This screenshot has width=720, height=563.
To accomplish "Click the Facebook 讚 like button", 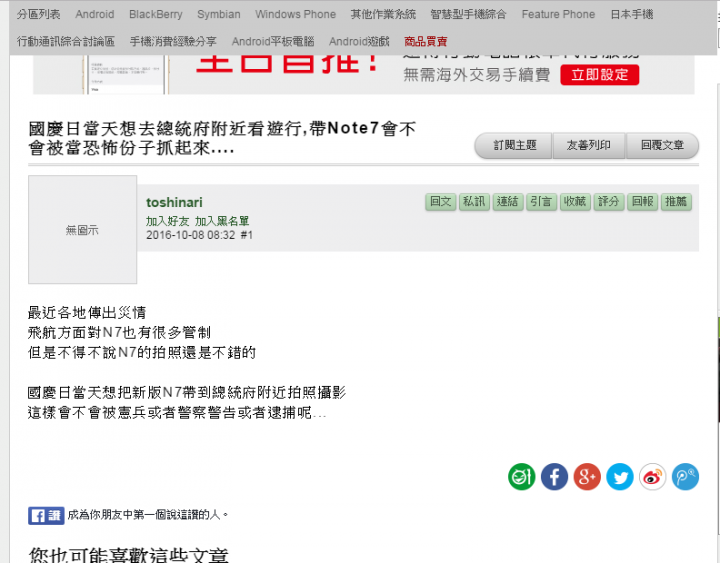I will tap(46, 515).
